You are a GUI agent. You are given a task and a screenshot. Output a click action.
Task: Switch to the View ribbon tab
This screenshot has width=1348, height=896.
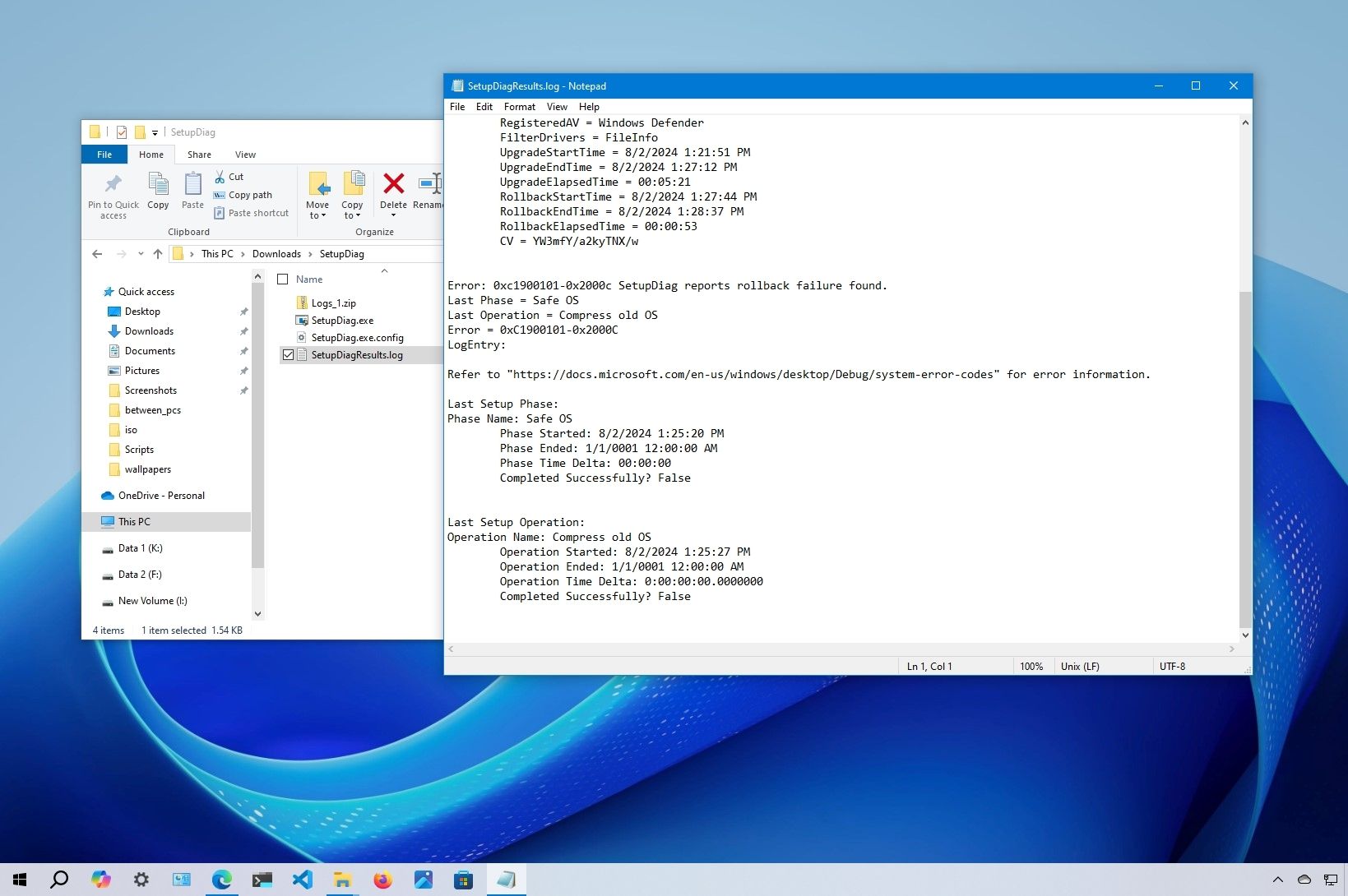click(x=245, y=154)
